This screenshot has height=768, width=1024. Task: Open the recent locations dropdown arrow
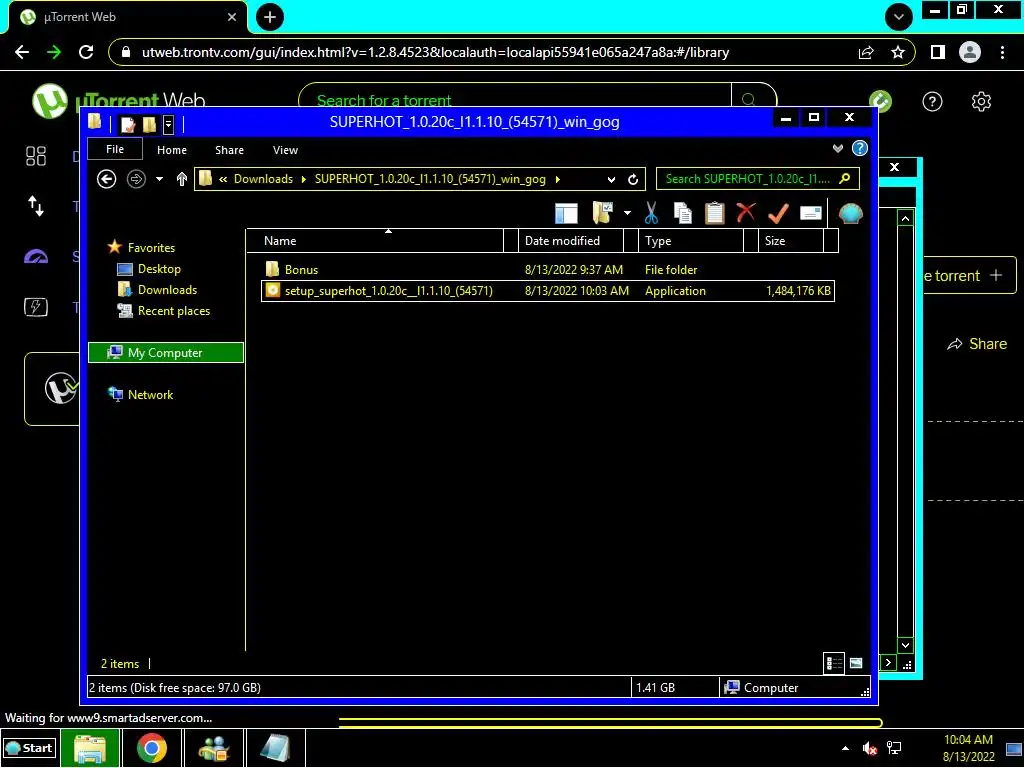point(159,179)
